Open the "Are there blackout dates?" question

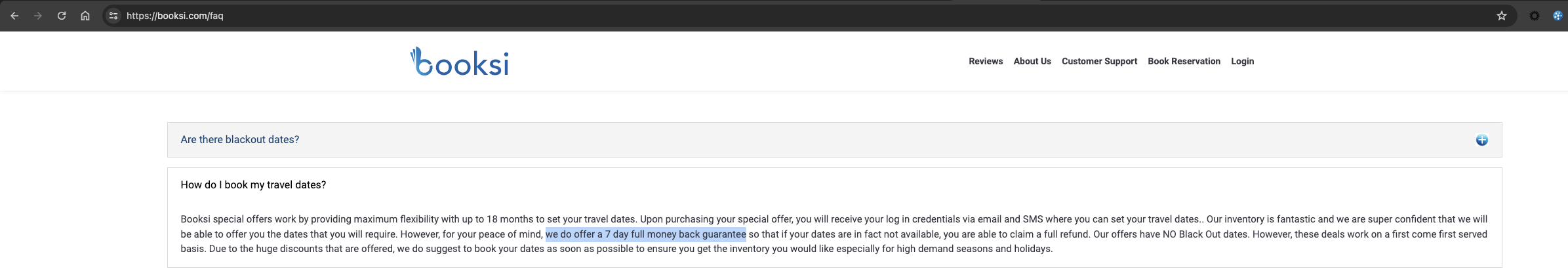tap(240, 140)
